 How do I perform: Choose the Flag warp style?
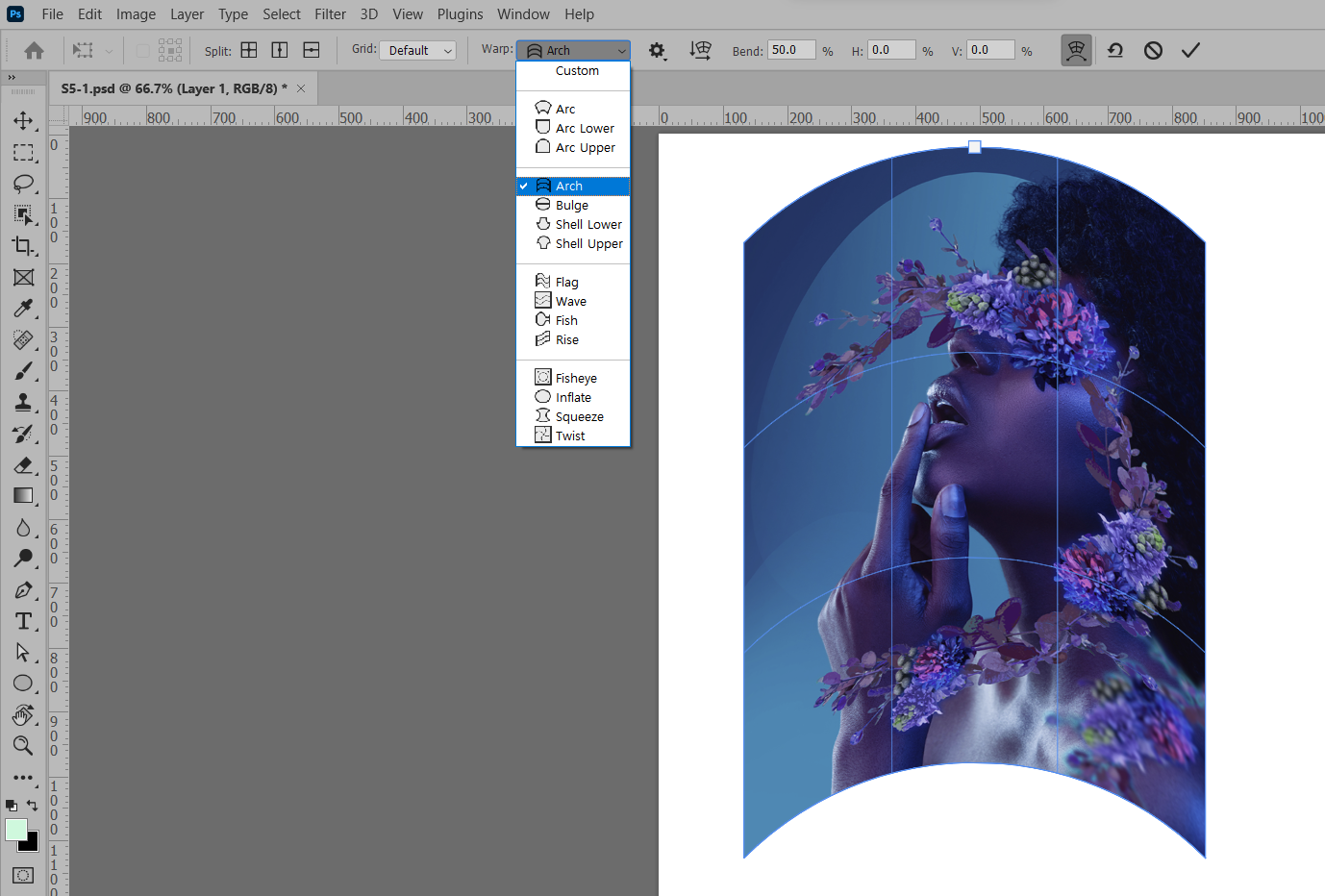coord(573,282)
